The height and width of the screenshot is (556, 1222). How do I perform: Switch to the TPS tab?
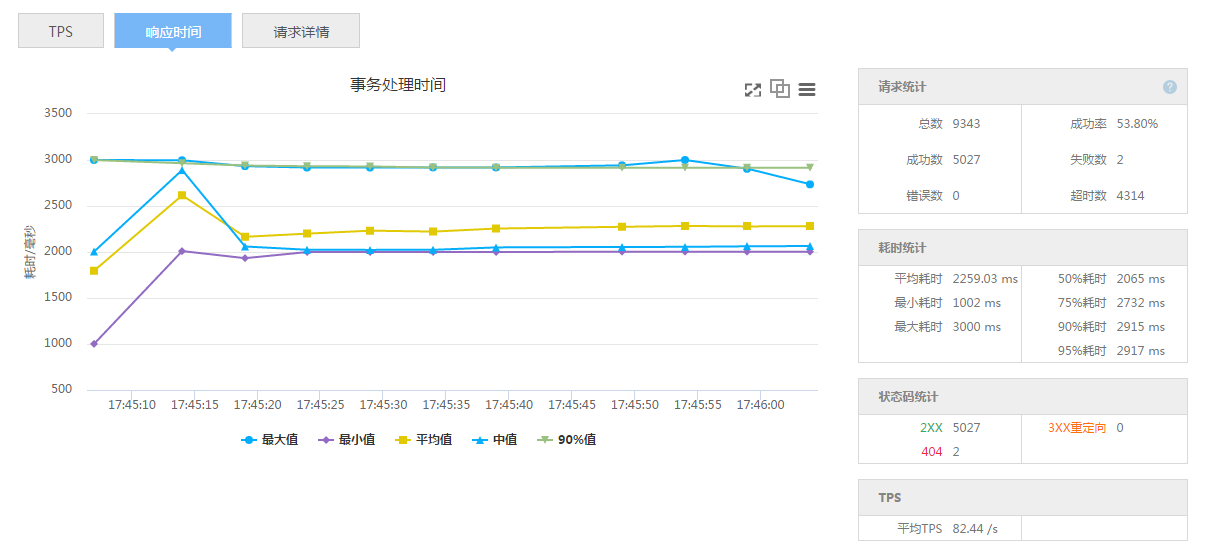click(60, 31)
